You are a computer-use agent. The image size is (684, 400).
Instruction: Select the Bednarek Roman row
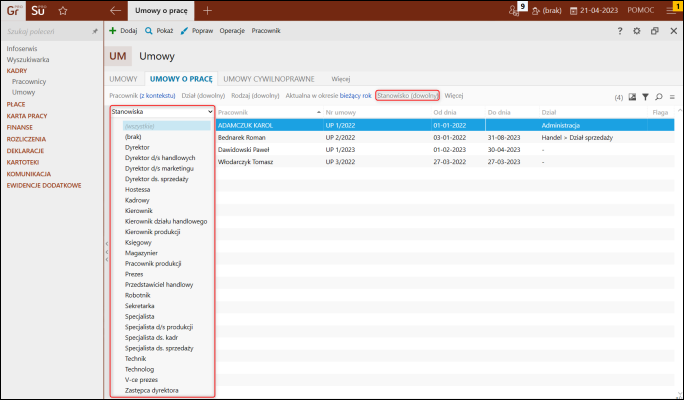click(x=445, y=137)
